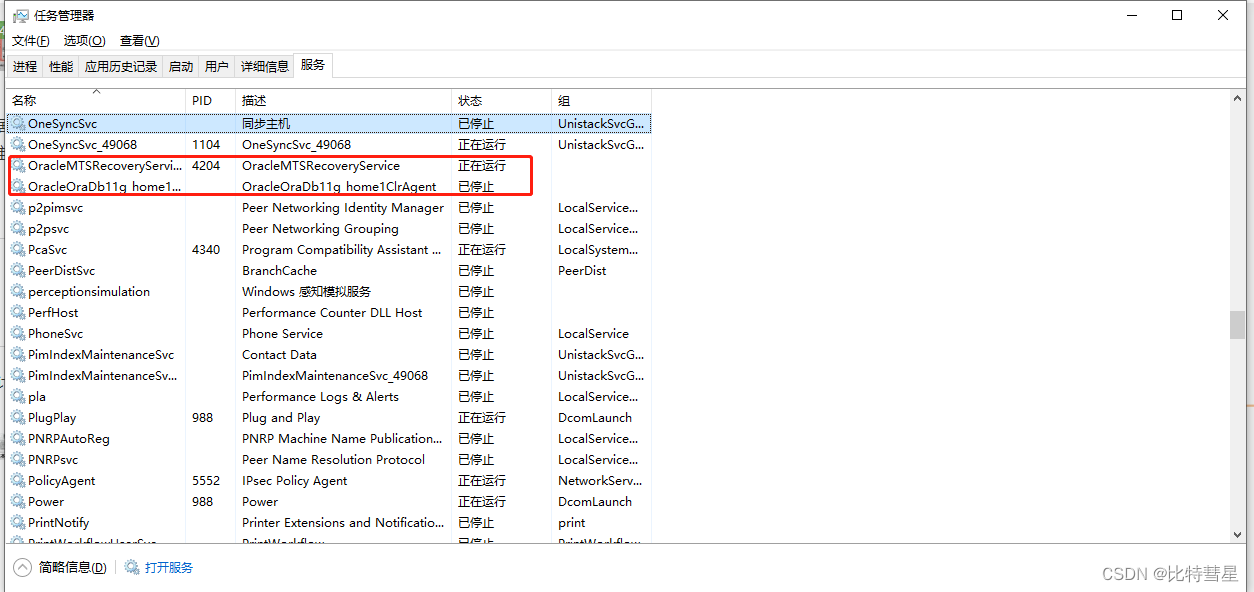Click Performance Counter DLL Host description

tap(332, 313)
